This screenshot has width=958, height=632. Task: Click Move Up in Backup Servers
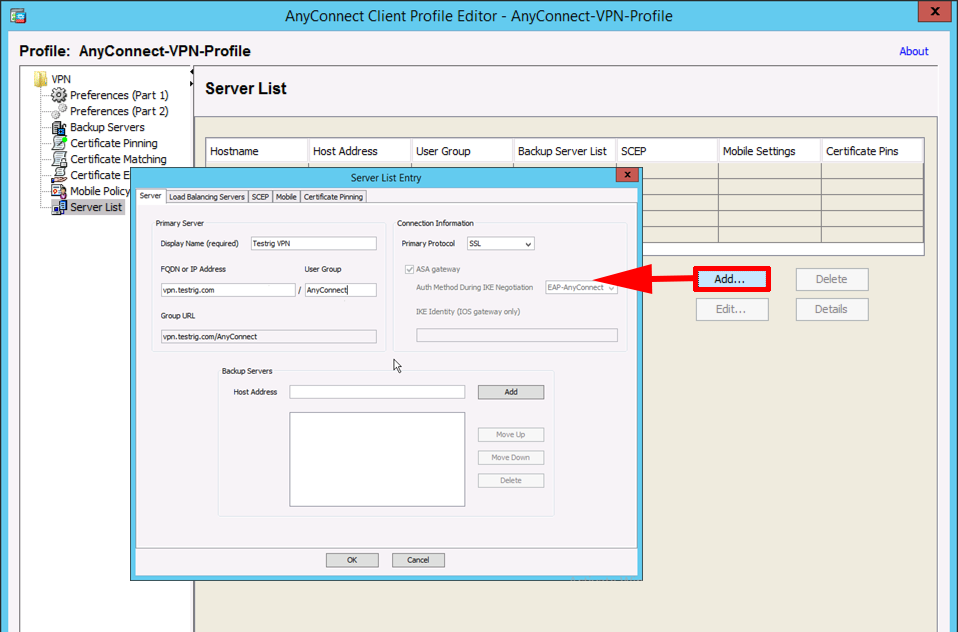click(511, 435)
